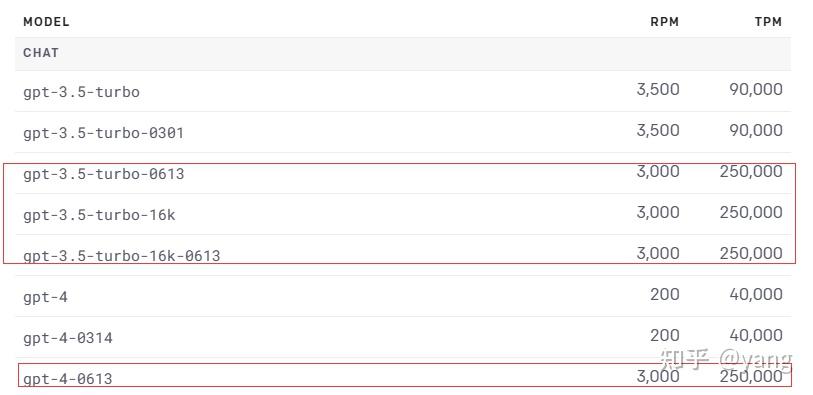Screen dimensions: 813x395
Task: Select the gpt-4 model name
Action: 46,298
